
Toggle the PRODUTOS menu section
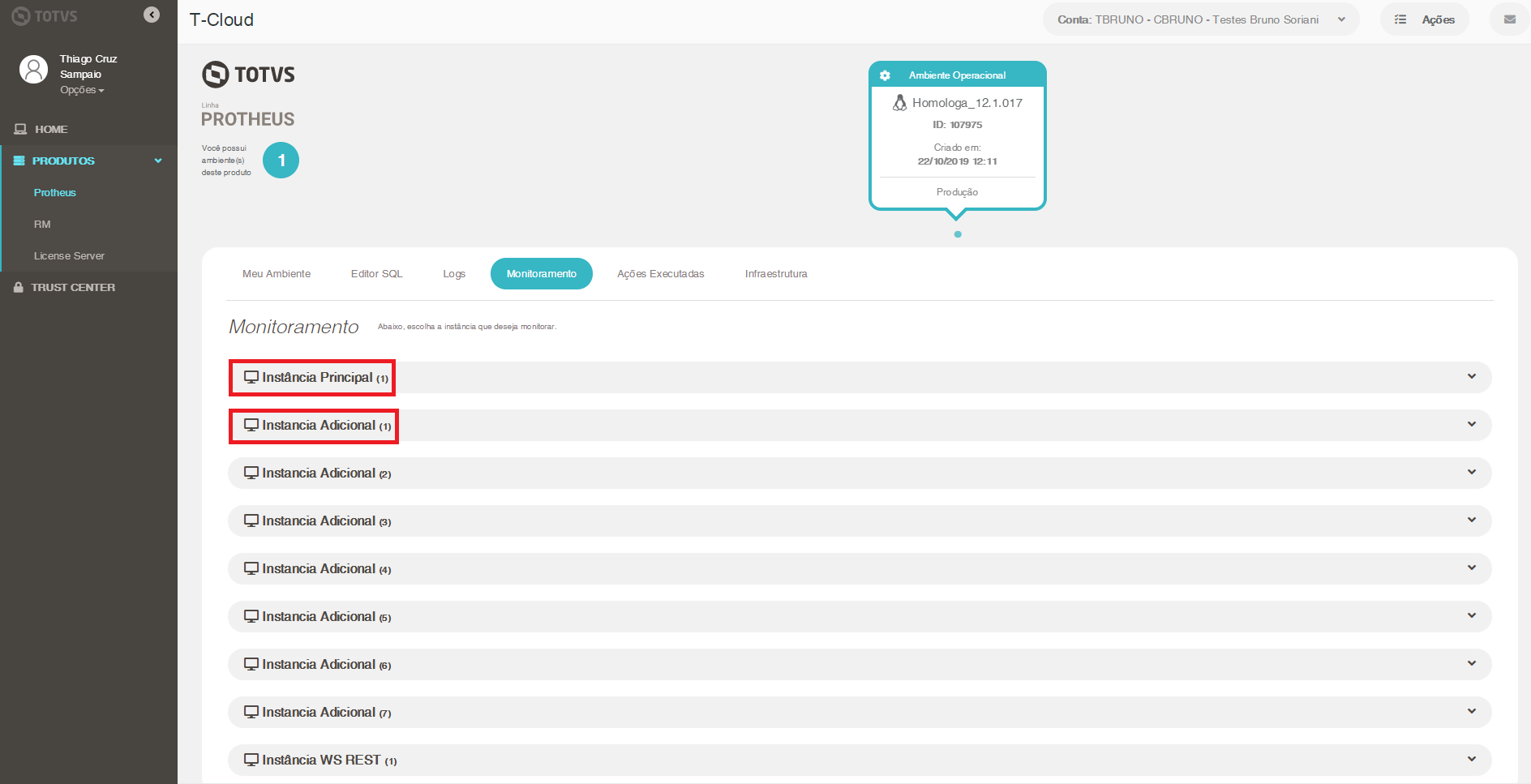88,161
